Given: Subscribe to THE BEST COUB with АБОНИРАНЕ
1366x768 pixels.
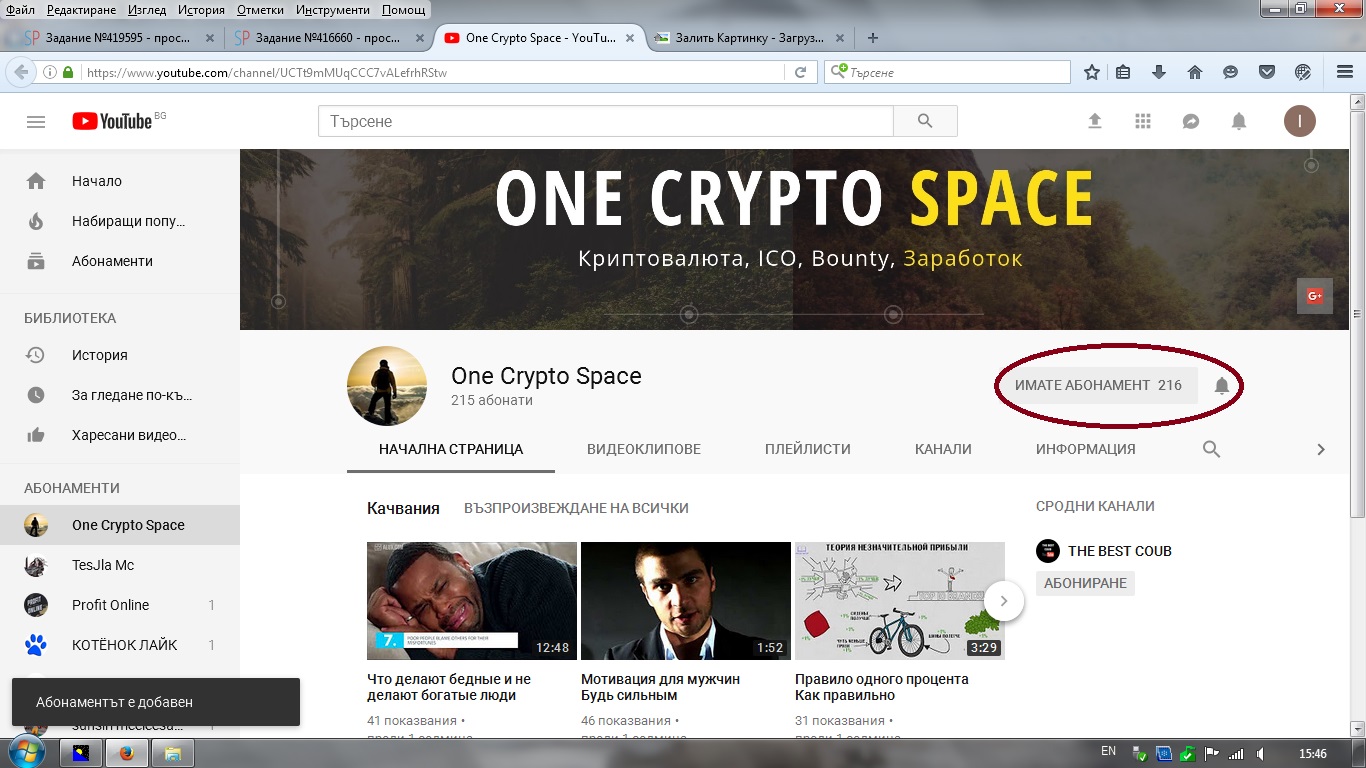Looking at the screenshot, I should coord(1085,583).
